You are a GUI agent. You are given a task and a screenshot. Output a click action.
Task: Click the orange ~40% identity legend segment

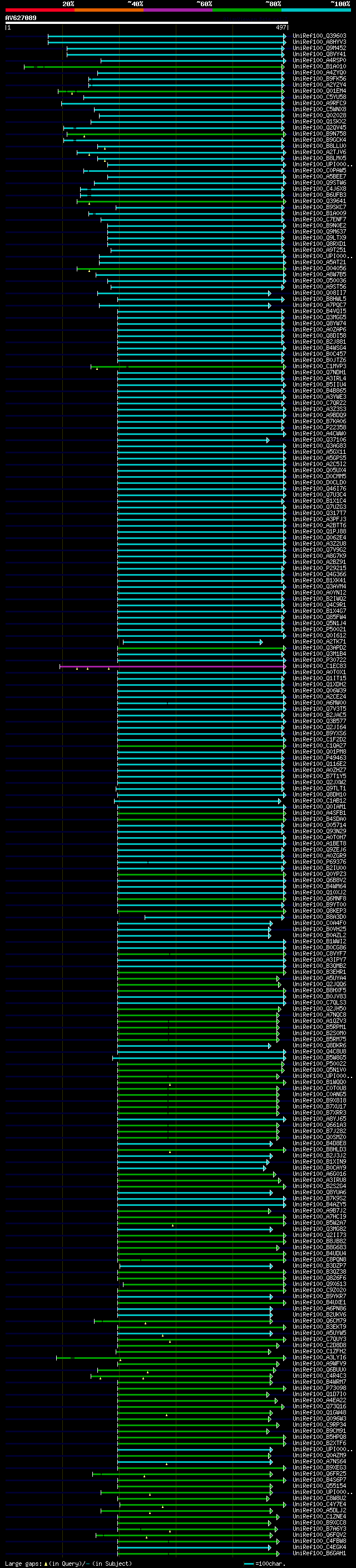(x=109, y=10)
